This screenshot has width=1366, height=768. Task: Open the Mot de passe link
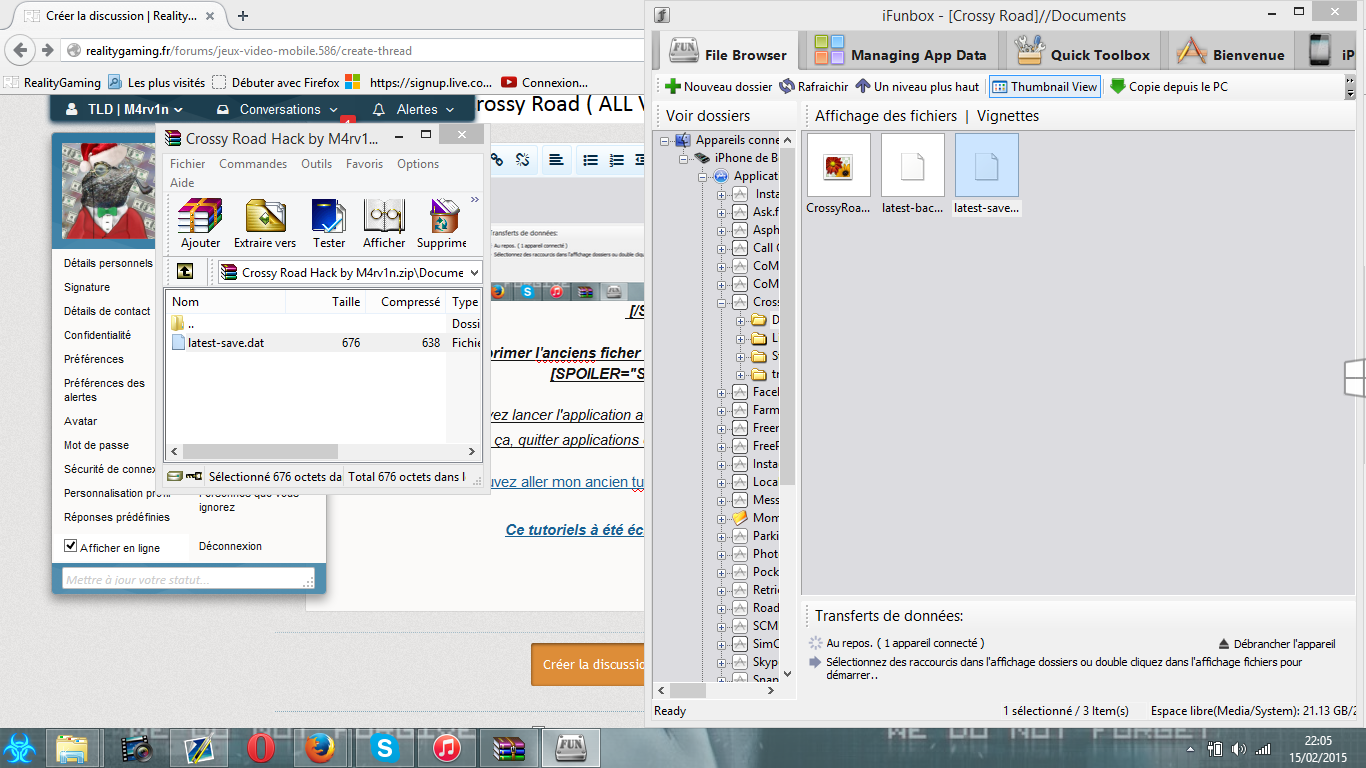click(96, 446)
